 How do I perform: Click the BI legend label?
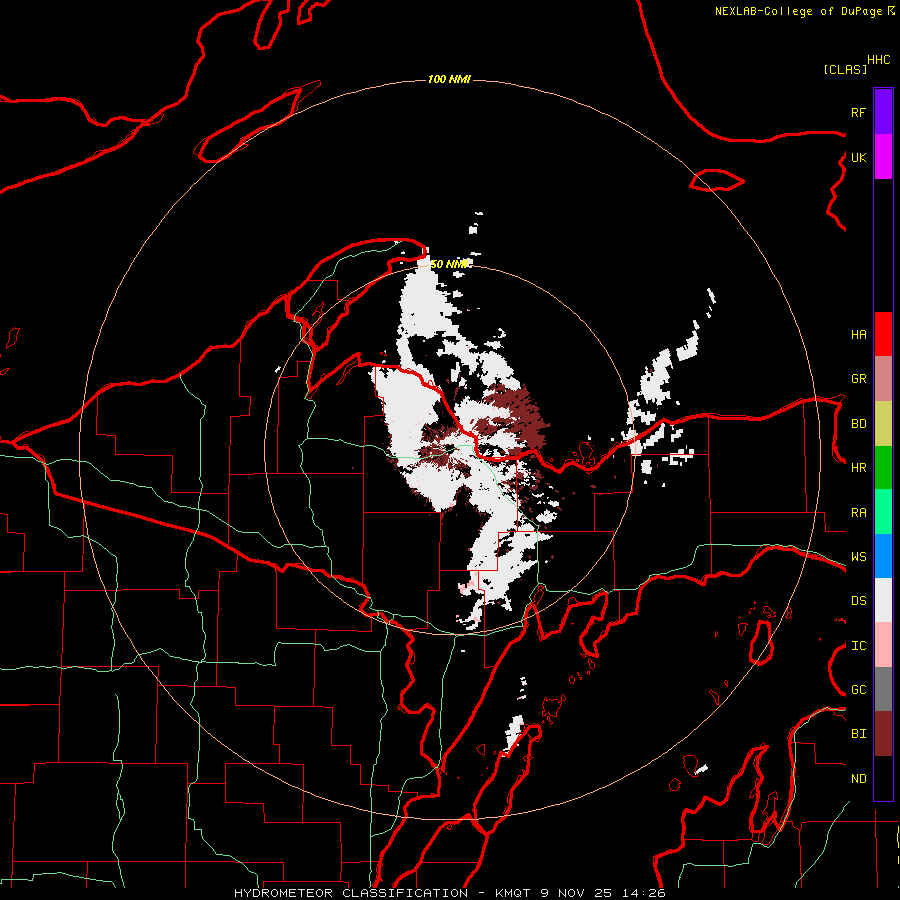[x=858, y=734]
